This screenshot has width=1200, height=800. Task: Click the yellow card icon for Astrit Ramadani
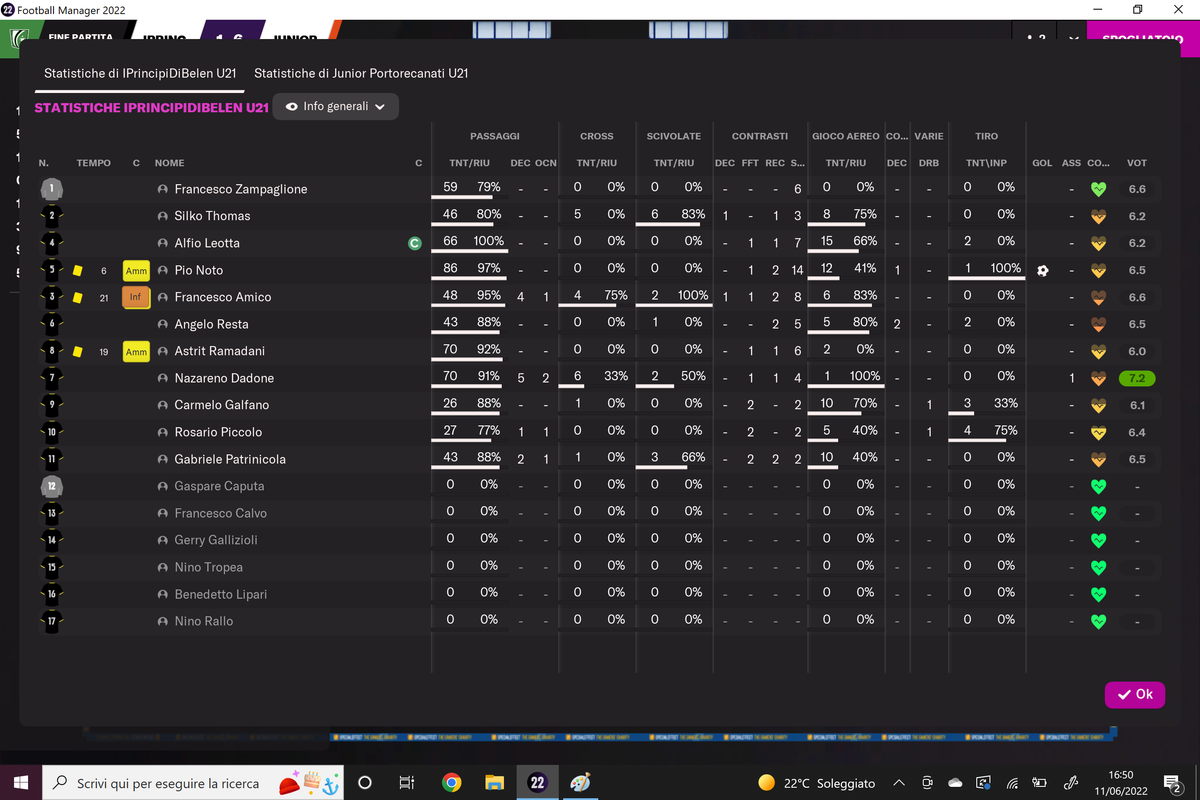pos(77,351)
